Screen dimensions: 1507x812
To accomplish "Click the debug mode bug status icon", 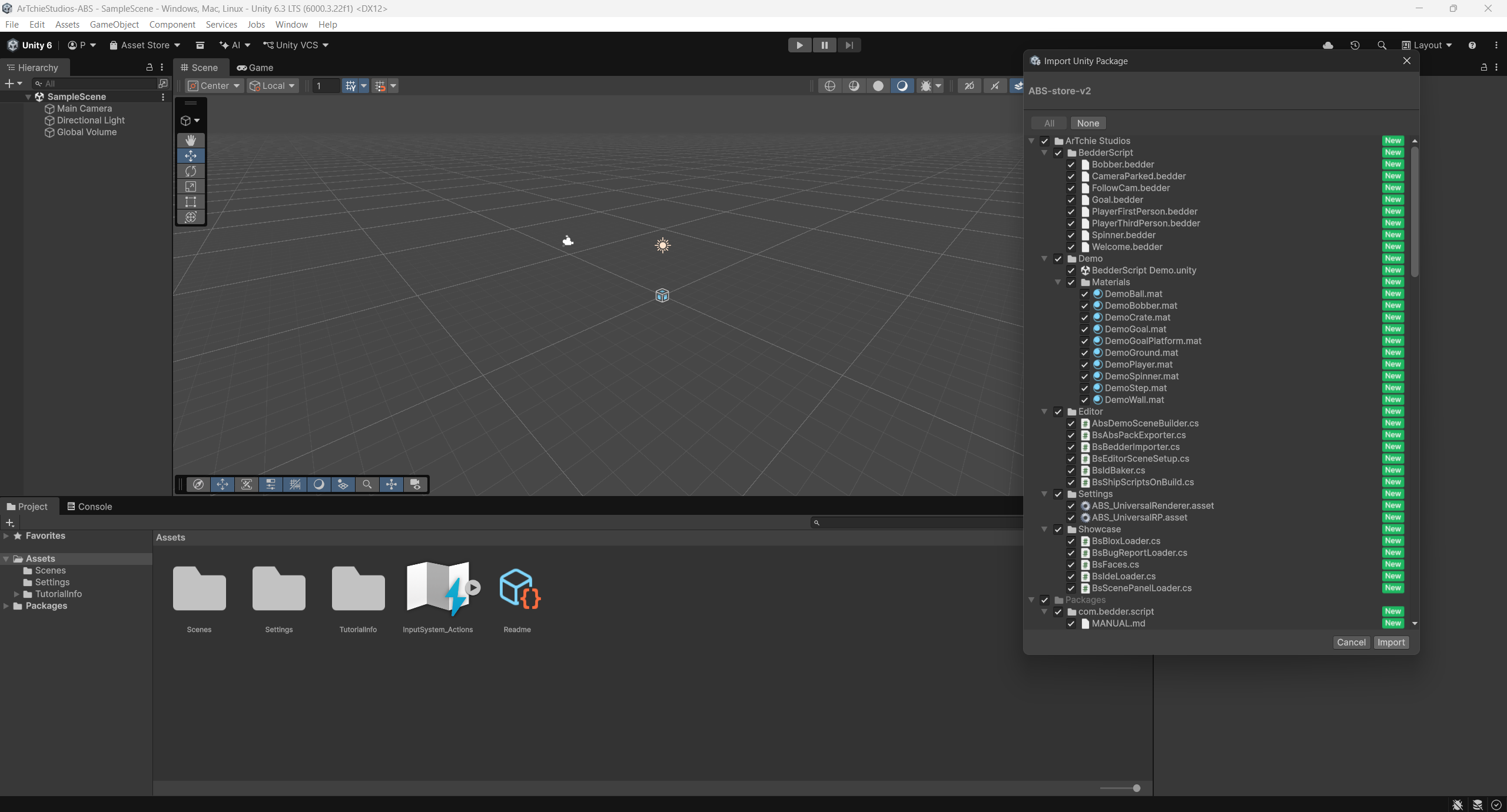I will pyautogui.click(x=1458, y=804).
